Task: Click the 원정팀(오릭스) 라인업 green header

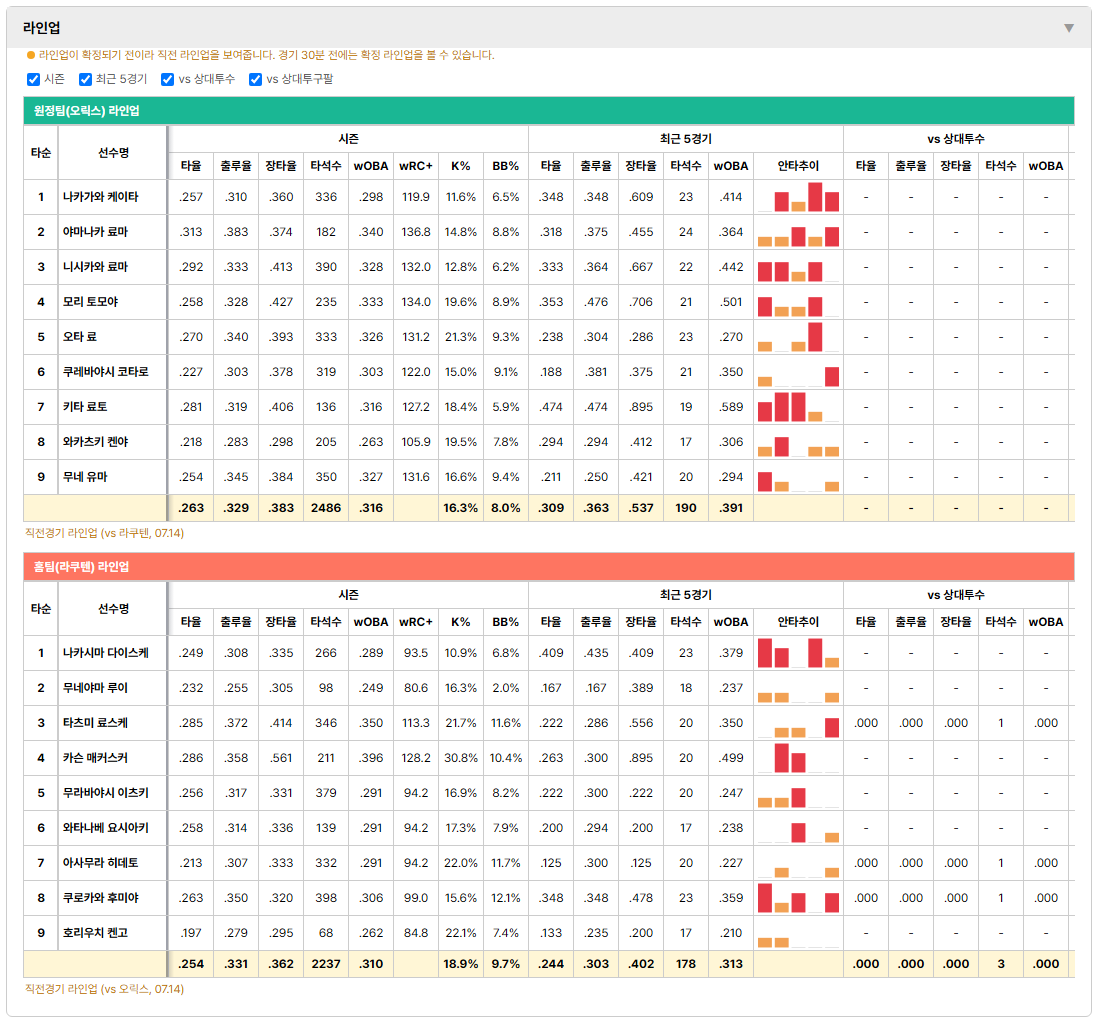Action: coord(549,111)
